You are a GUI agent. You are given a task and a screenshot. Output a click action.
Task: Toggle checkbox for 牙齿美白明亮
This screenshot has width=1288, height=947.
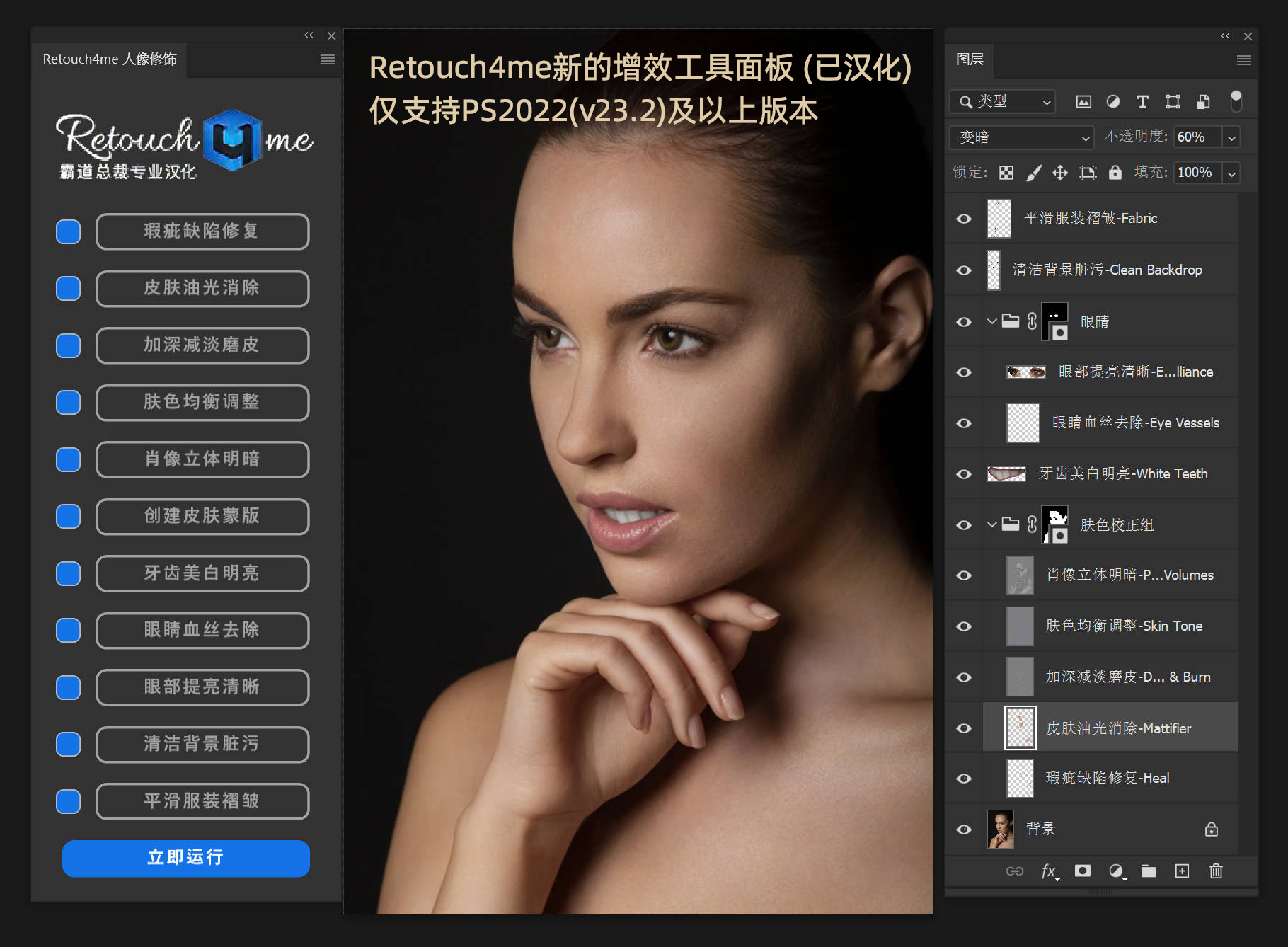coord(69,573)
